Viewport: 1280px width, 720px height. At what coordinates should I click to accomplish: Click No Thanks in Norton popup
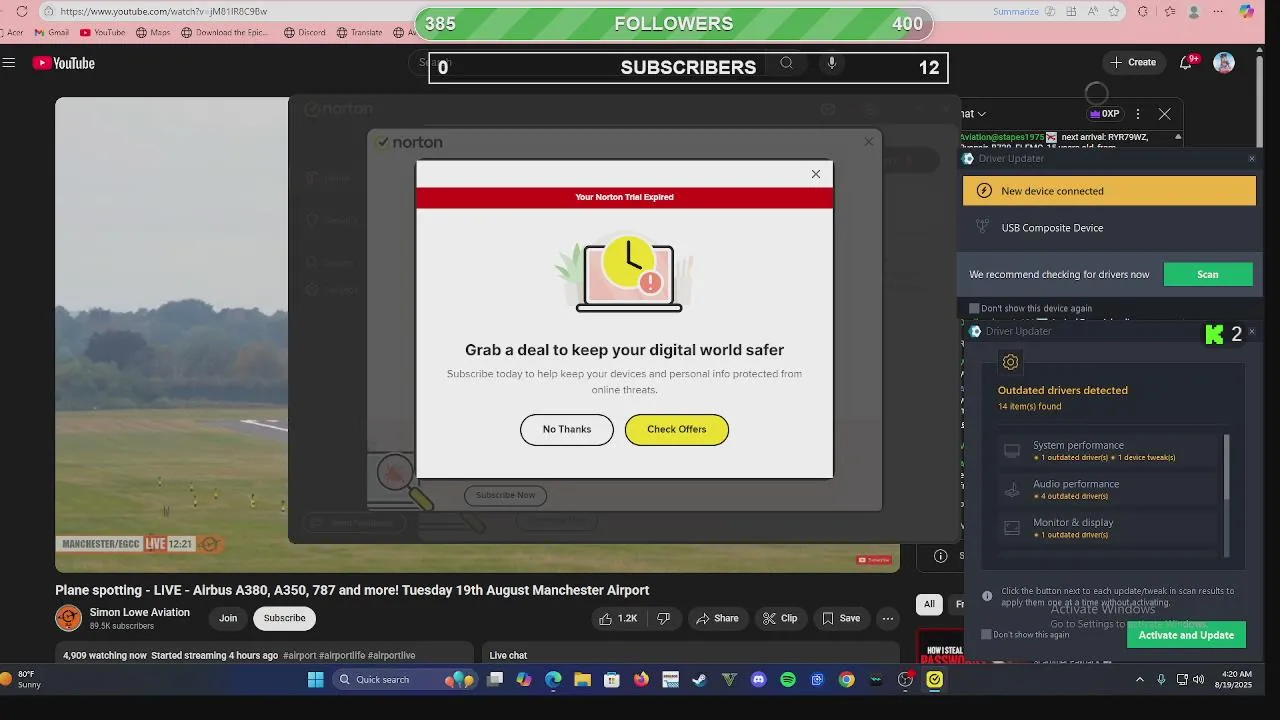(x=567, y=429)
